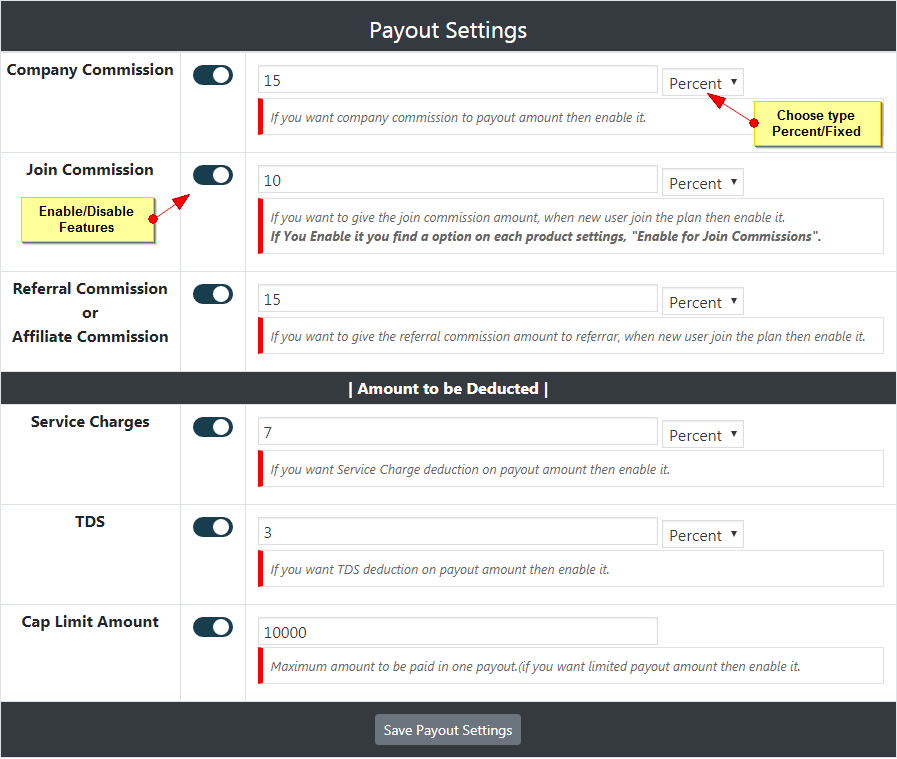Toggle the TDS deduction switch

point(212,526)
